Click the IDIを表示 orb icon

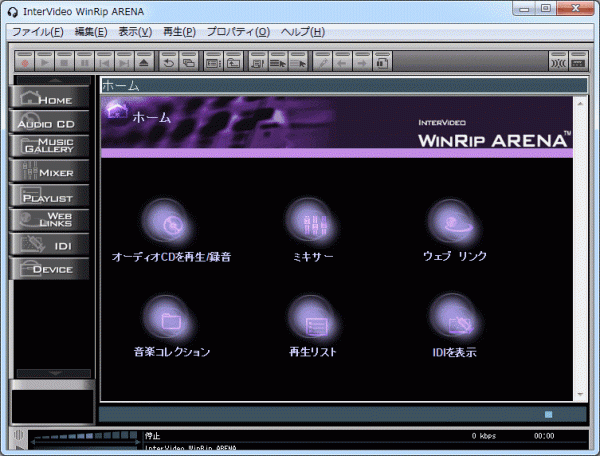click(x=456, y=319)
